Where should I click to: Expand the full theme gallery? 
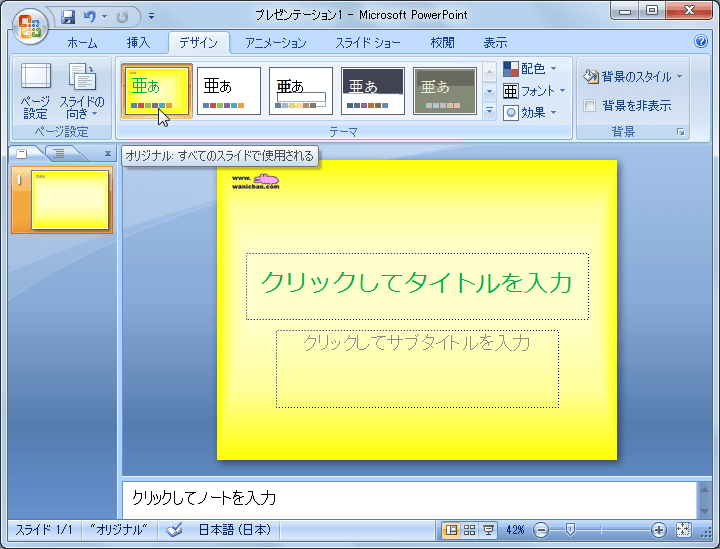point(489,111)
